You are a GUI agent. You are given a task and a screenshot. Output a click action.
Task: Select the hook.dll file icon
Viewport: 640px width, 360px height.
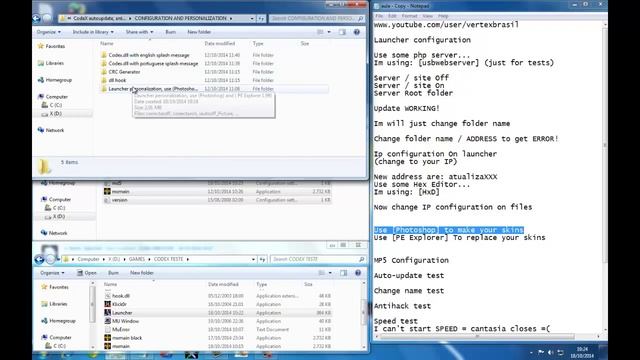click(107, 296)
